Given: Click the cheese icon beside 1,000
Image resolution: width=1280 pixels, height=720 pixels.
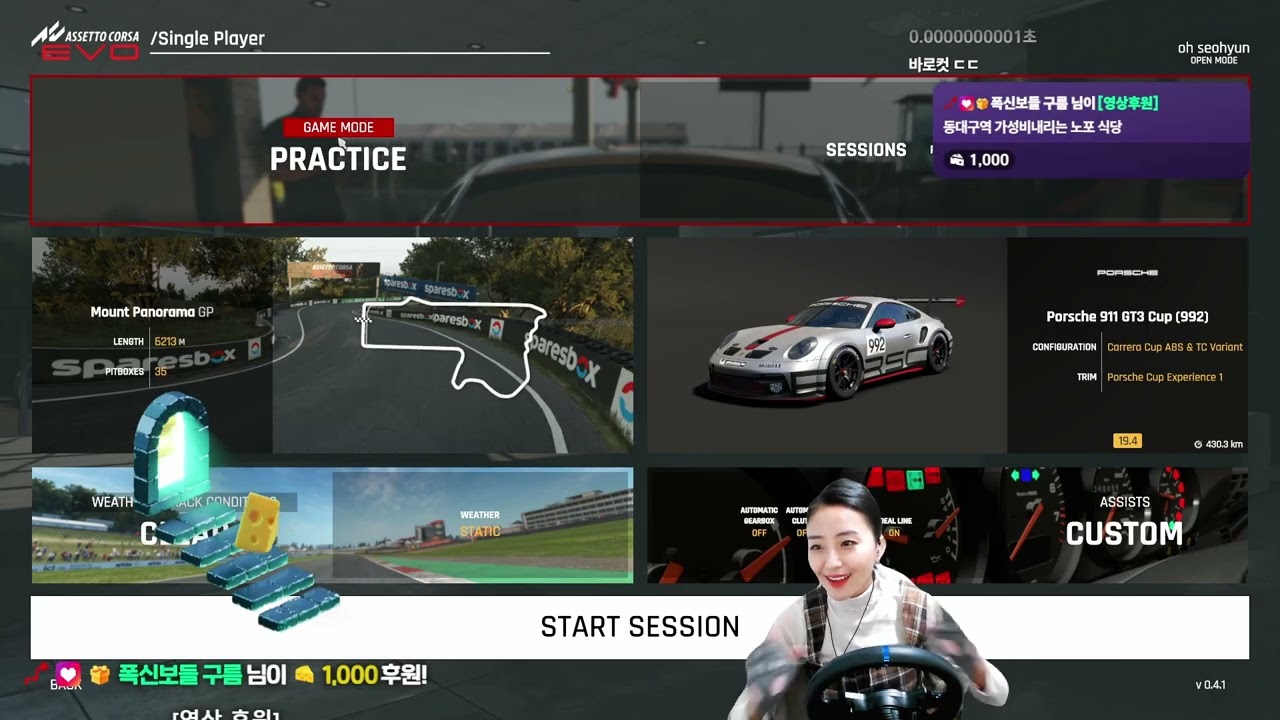Looking at the screenshot, I should [x=305, y=676].
